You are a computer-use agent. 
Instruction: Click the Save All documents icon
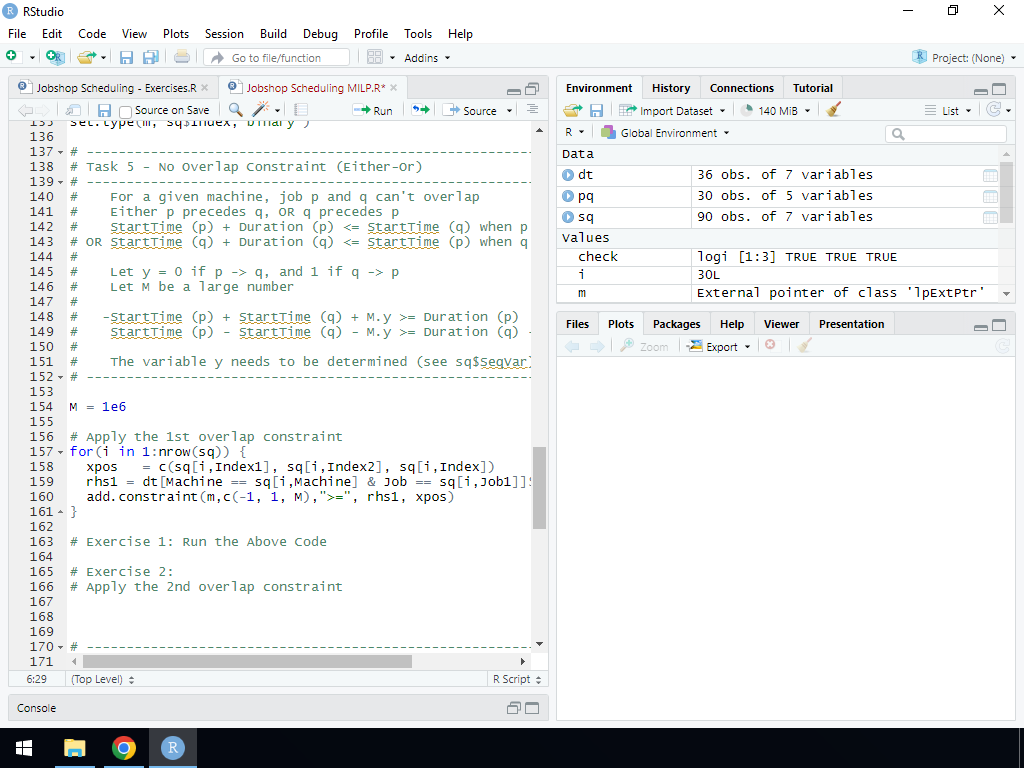(x=150, y=58)
